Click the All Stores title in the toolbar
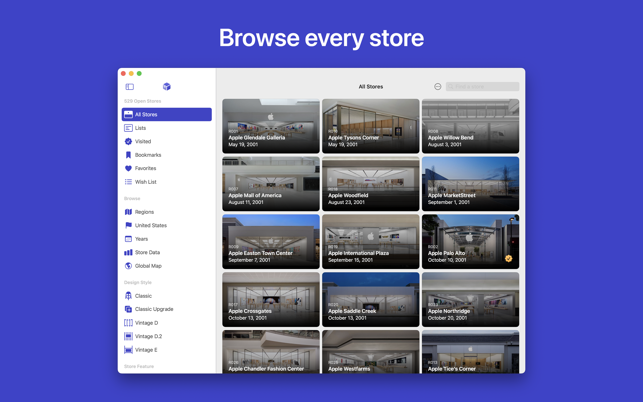This screenshot has width=643, height=402. tap(371, 87)
